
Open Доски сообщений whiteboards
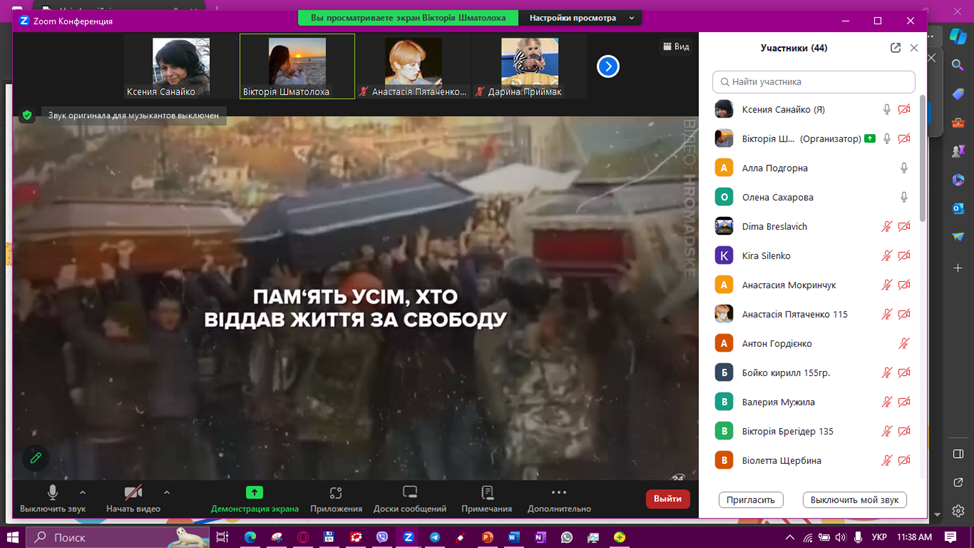409,499
